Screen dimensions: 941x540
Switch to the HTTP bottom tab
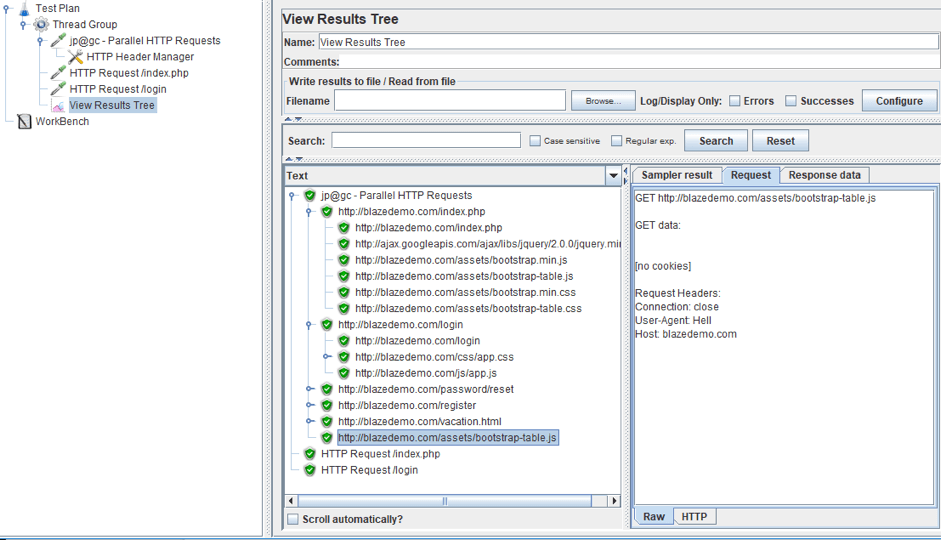[x=694, y=517]
